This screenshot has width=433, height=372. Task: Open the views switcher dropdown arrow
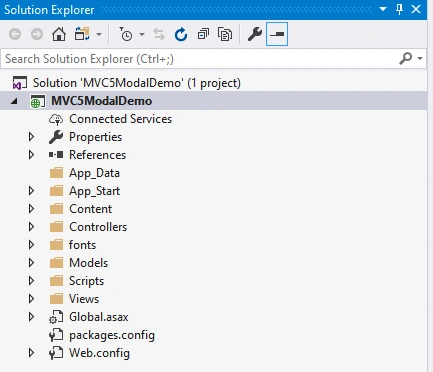[x=99, y=34]
